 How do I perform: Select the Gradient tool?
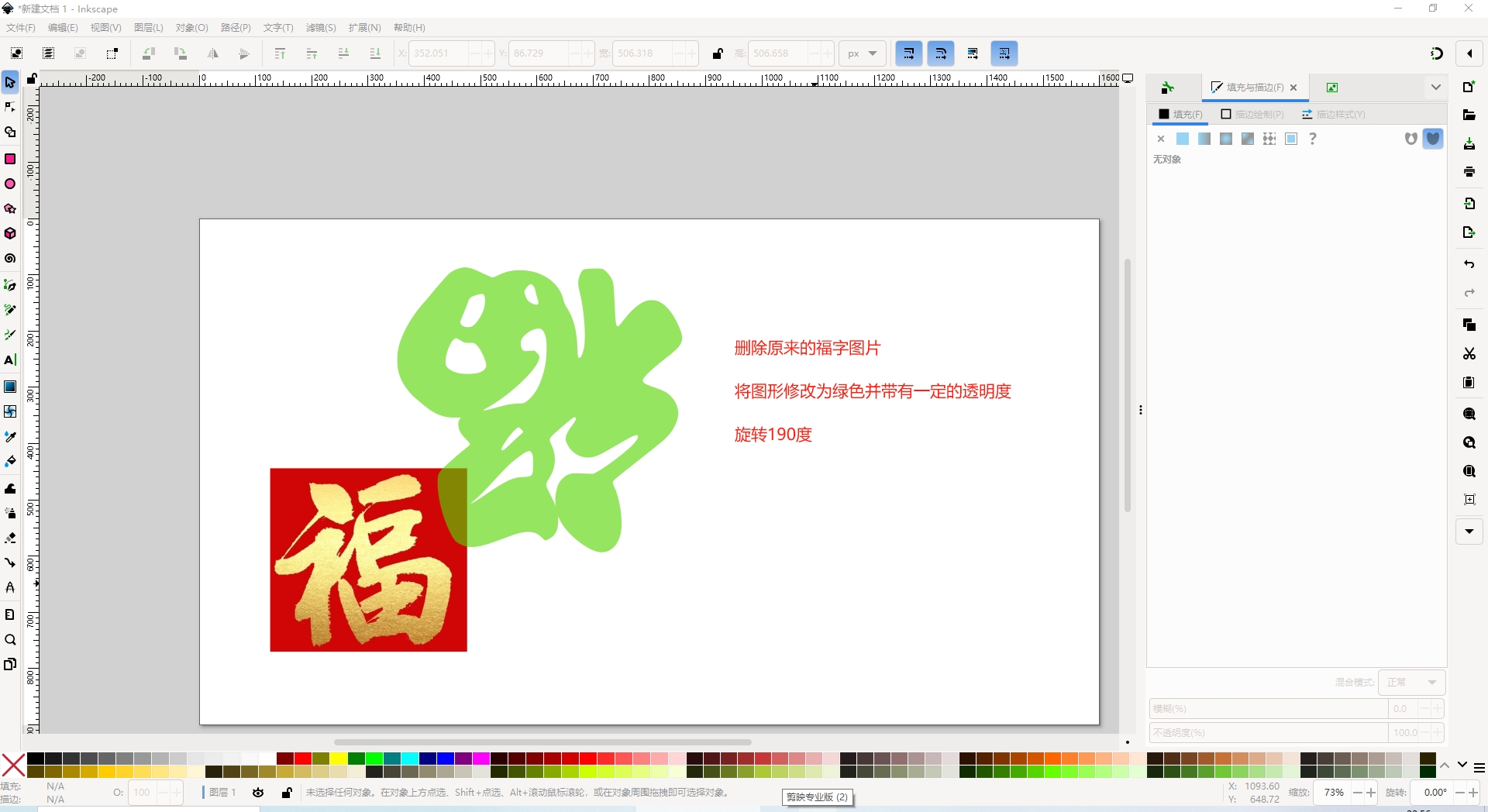10,387
